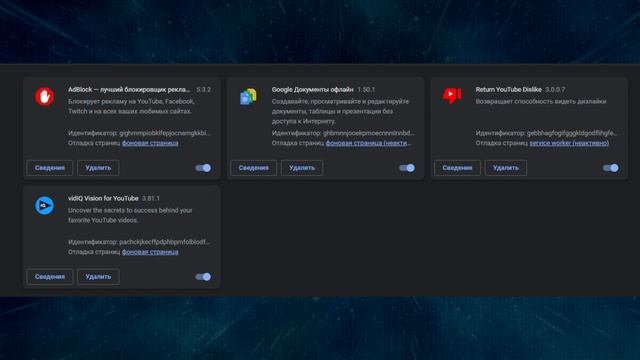640x360 pixels.
Task: Click Удалить for vidIQ Vision
Action: pyautogui.click(x=98, y=277)
